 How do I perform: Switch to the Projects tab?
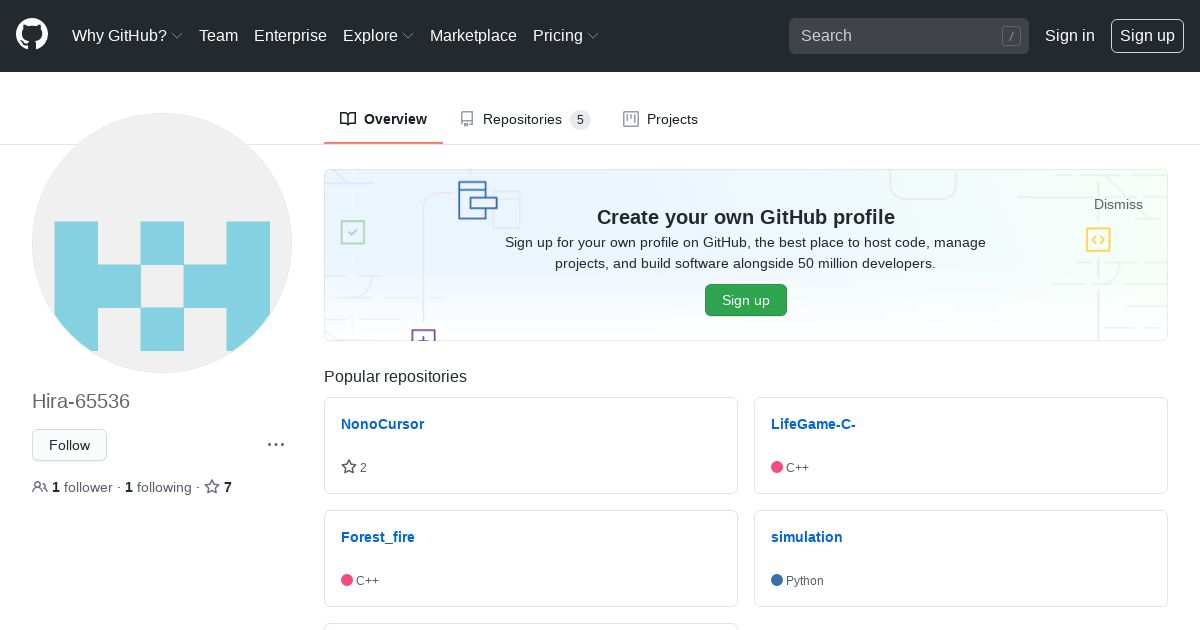(x=660, y=119)
